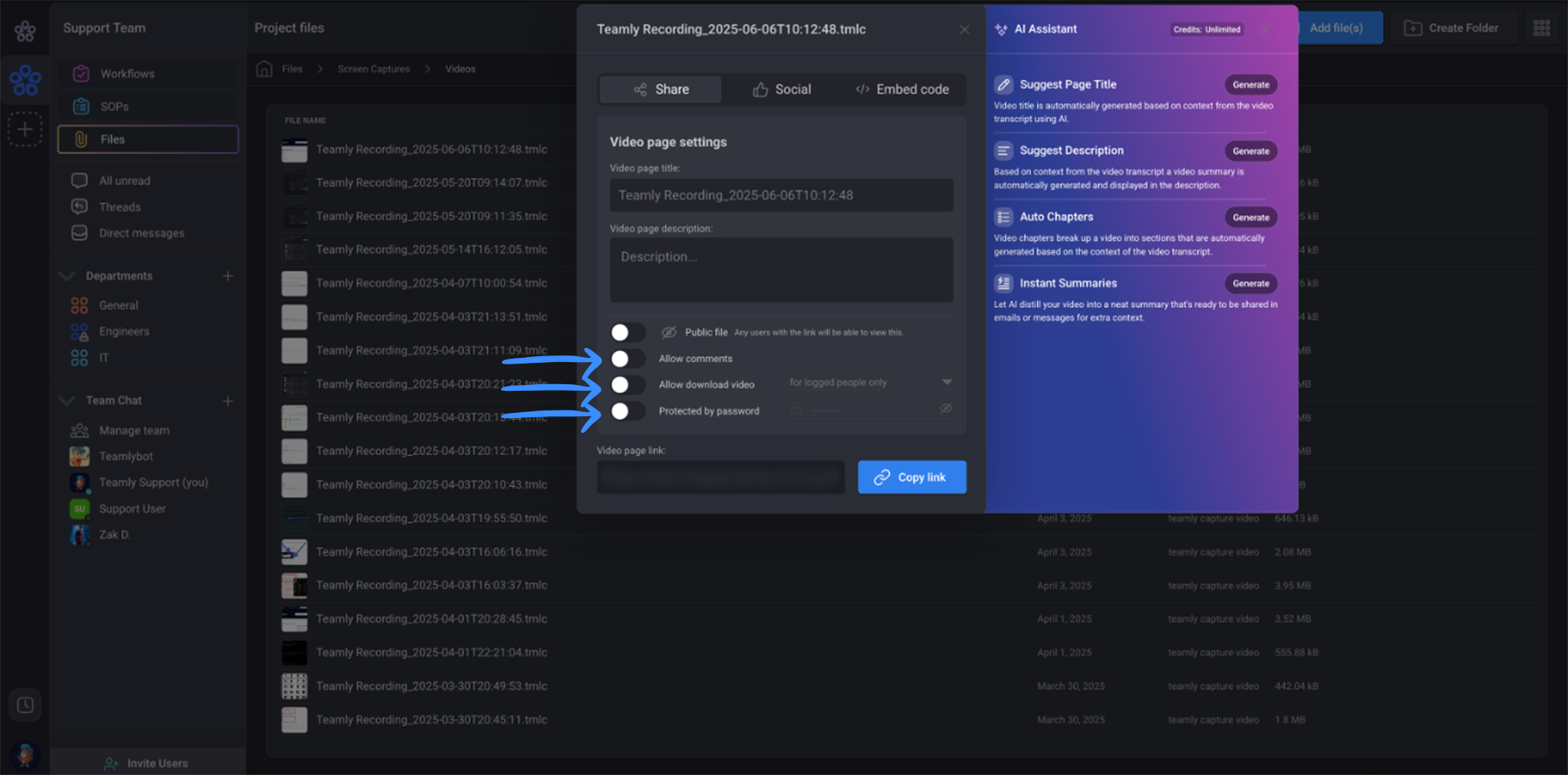The width and height of the screenshot is (1568, 775).
Task: Switch to the Embed code tab
Action: (x=902, y=90)
